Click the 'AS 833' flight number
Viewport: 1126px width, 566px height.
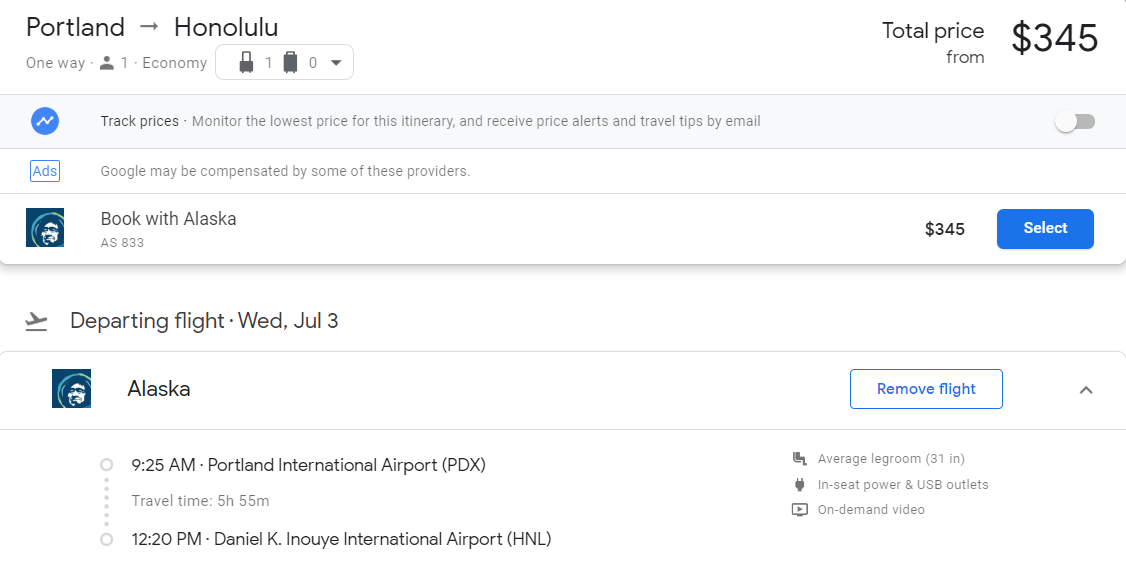coord(122,243)
